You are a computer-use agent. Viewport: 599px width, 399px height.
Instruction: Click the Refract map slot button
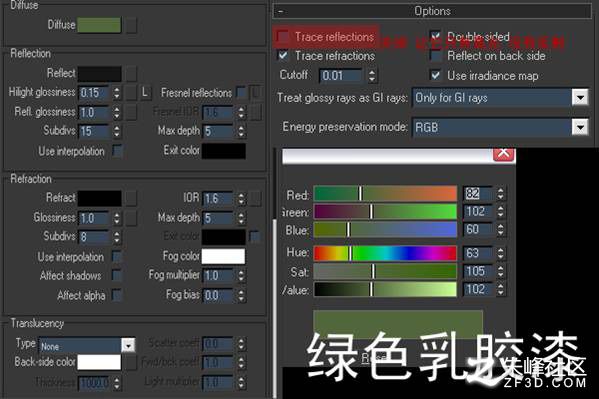[x=131, y=198]
